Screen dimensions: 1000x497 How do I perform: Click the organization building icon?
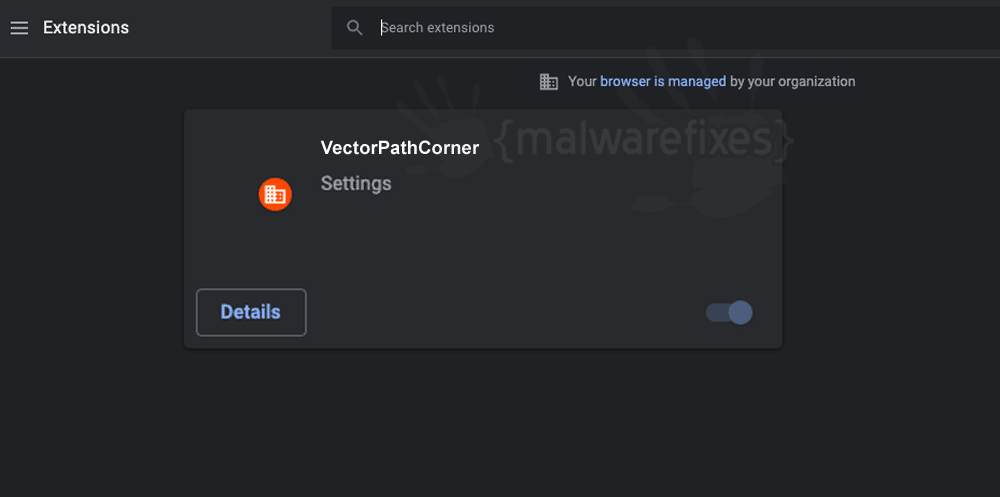(x=548, y=82)
